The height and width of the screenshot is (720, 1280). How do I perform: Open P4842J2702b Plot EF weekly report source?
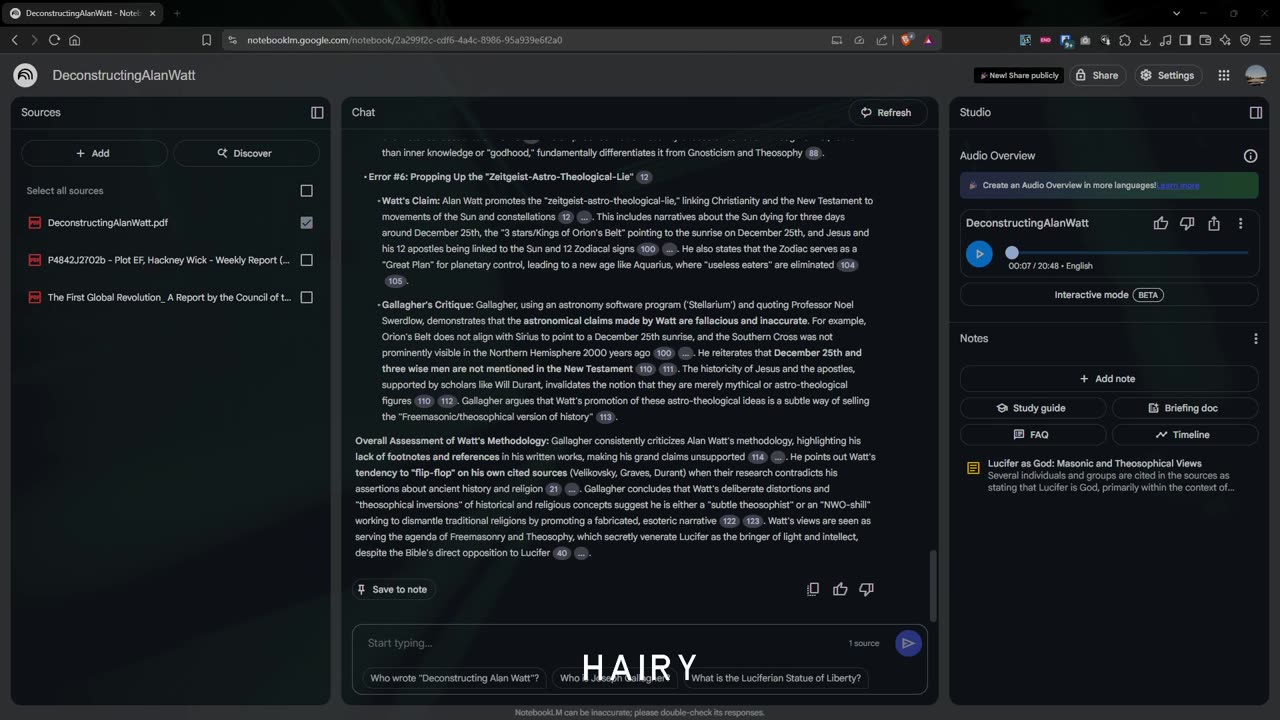[169, 260]
